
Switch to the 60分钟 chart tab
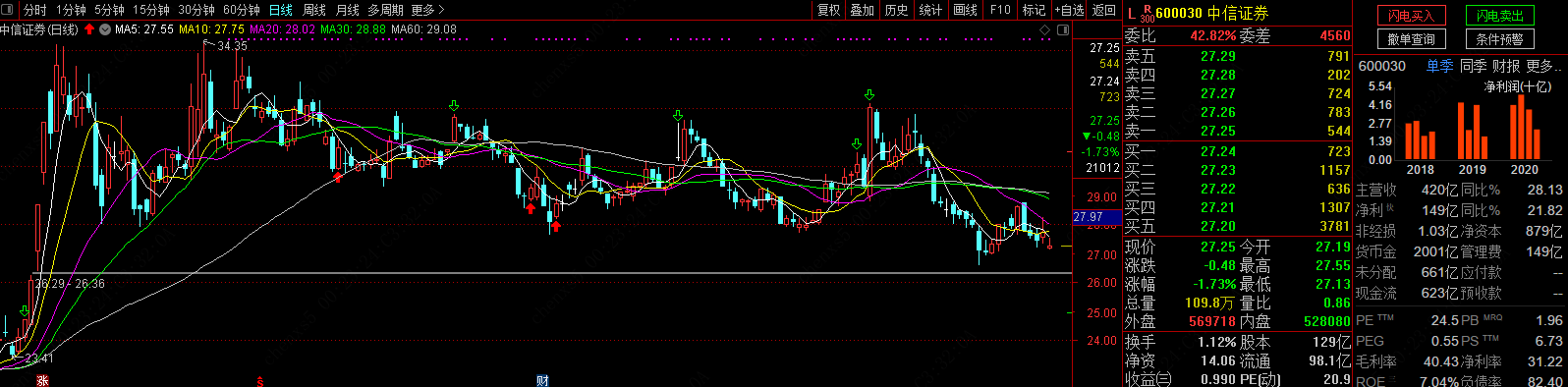click(x=242, y=10)
